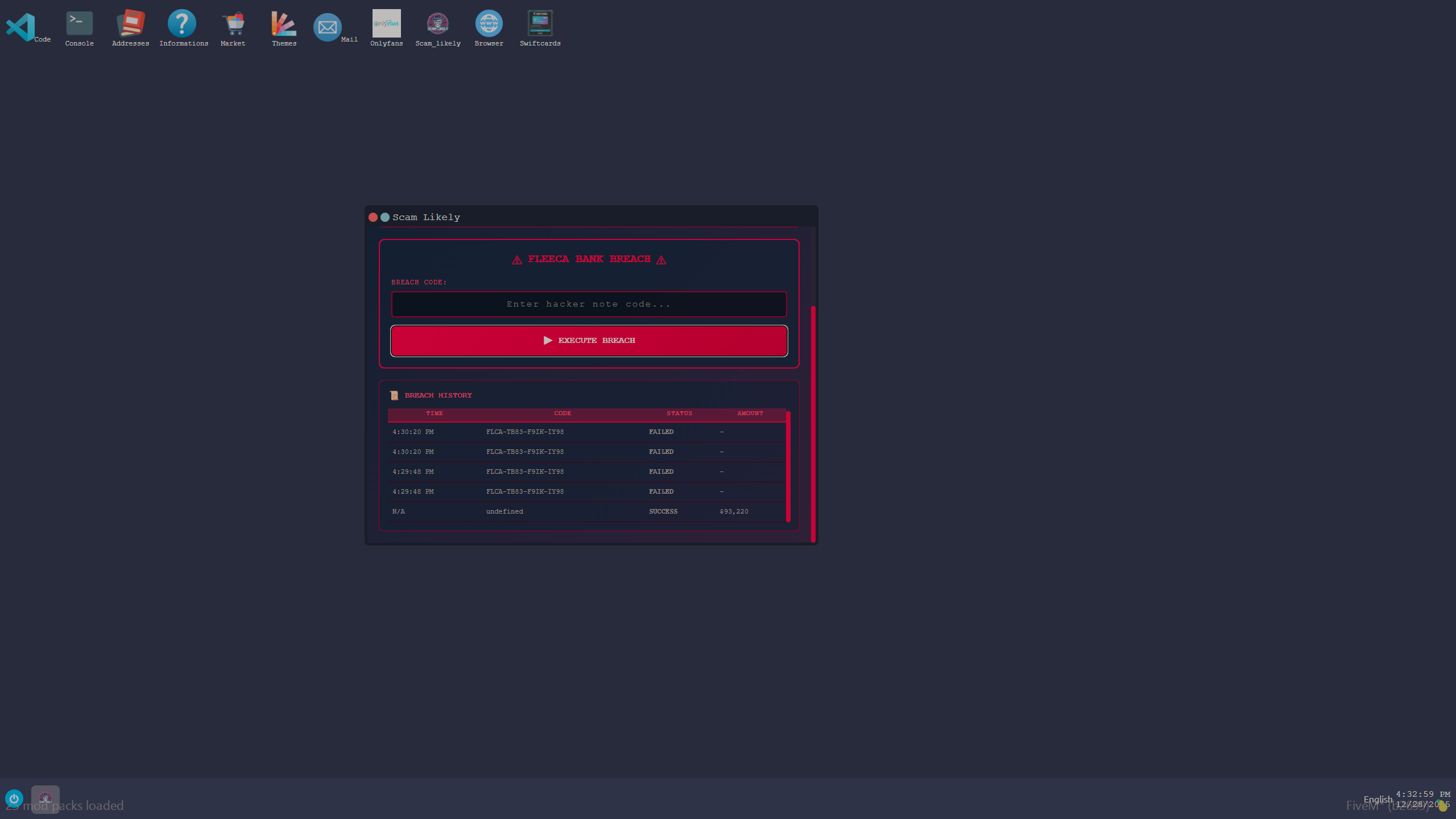Select the undefined code SUCCESS row
The height and width of the screenshot is (819, 1456).
click(x=586, y=512)
